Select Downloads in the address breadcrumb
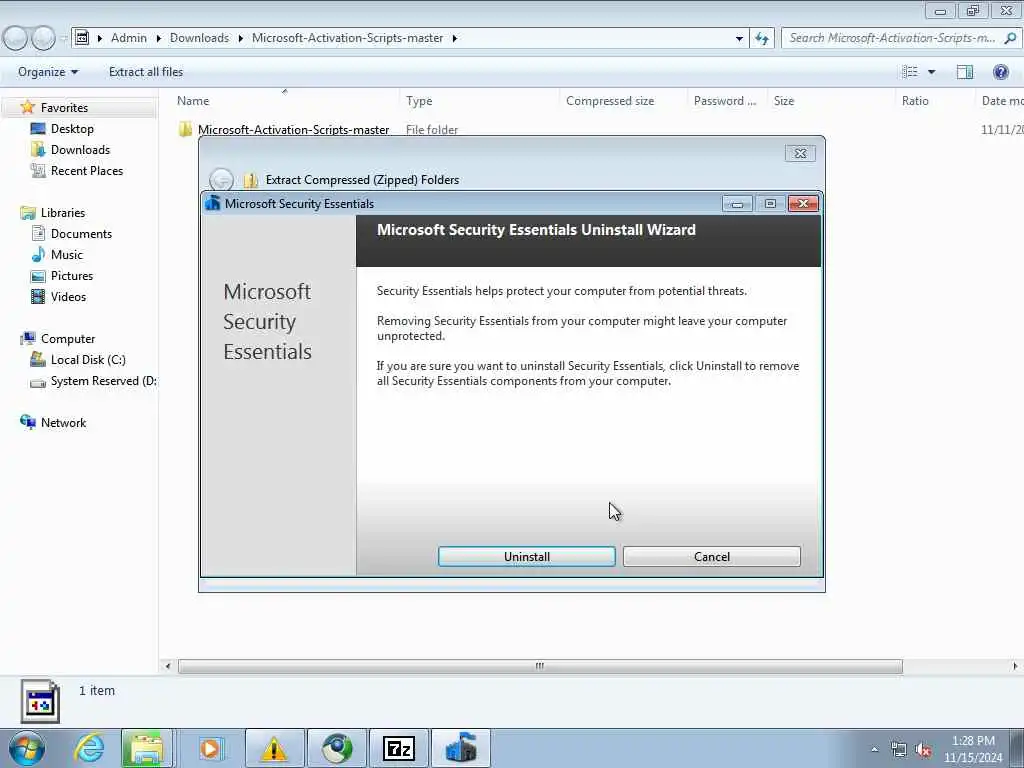Screen dimensions: 1024x768 pos(199,38)
